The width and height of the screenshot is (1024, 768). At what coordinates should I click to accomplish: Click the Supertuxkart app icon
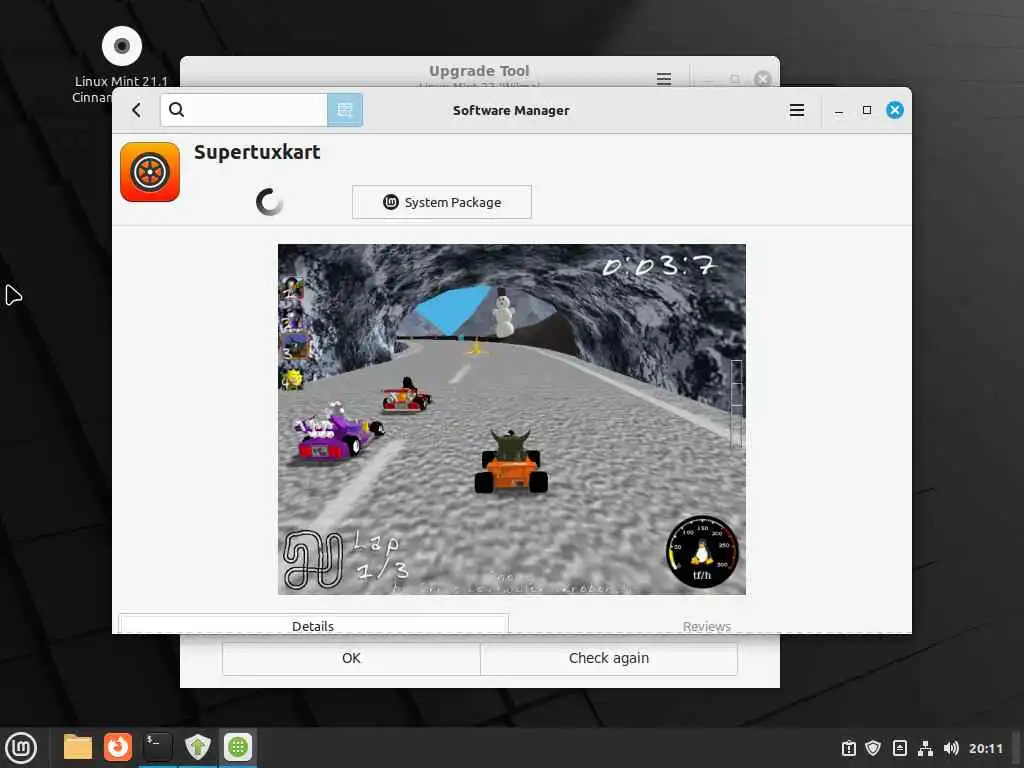(x=150, y=172)
